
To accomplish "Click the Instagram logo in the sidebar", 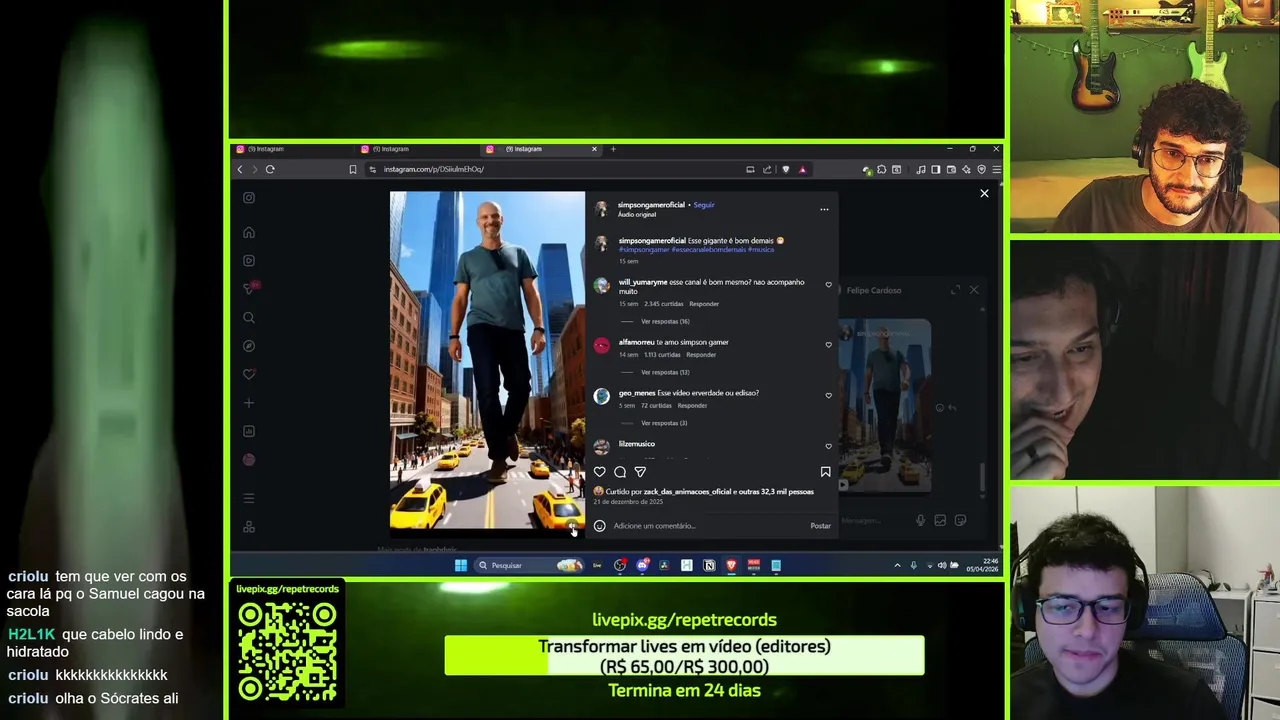I will [x=249, y=197].
